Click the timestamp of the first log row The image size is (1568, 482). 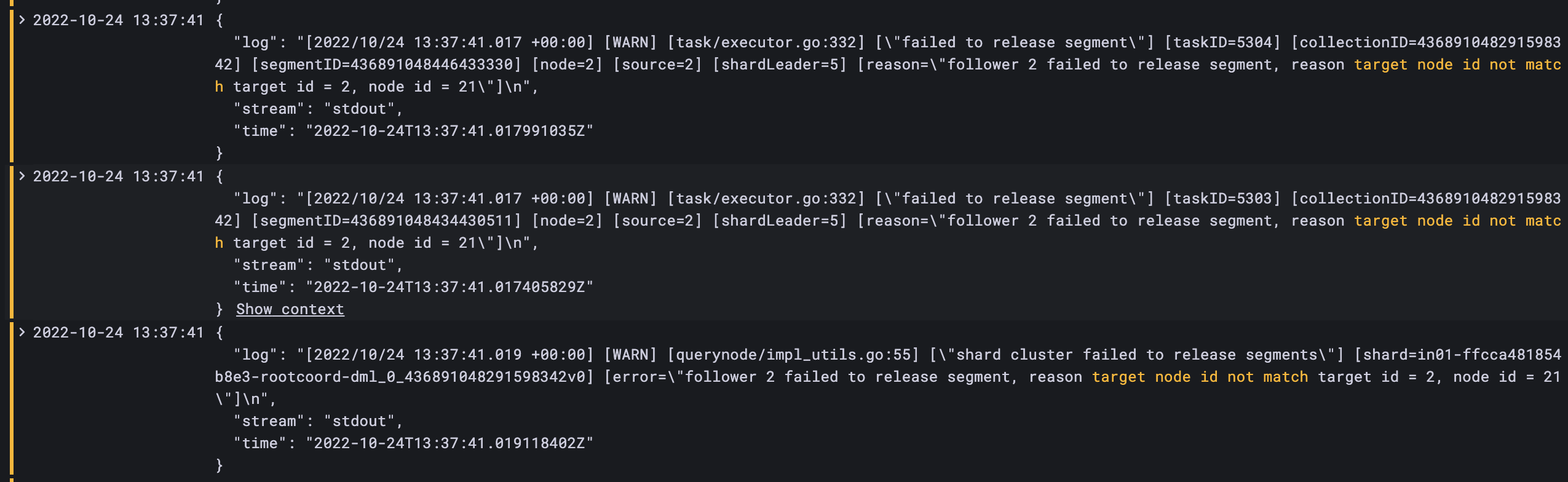coord(120,20)
